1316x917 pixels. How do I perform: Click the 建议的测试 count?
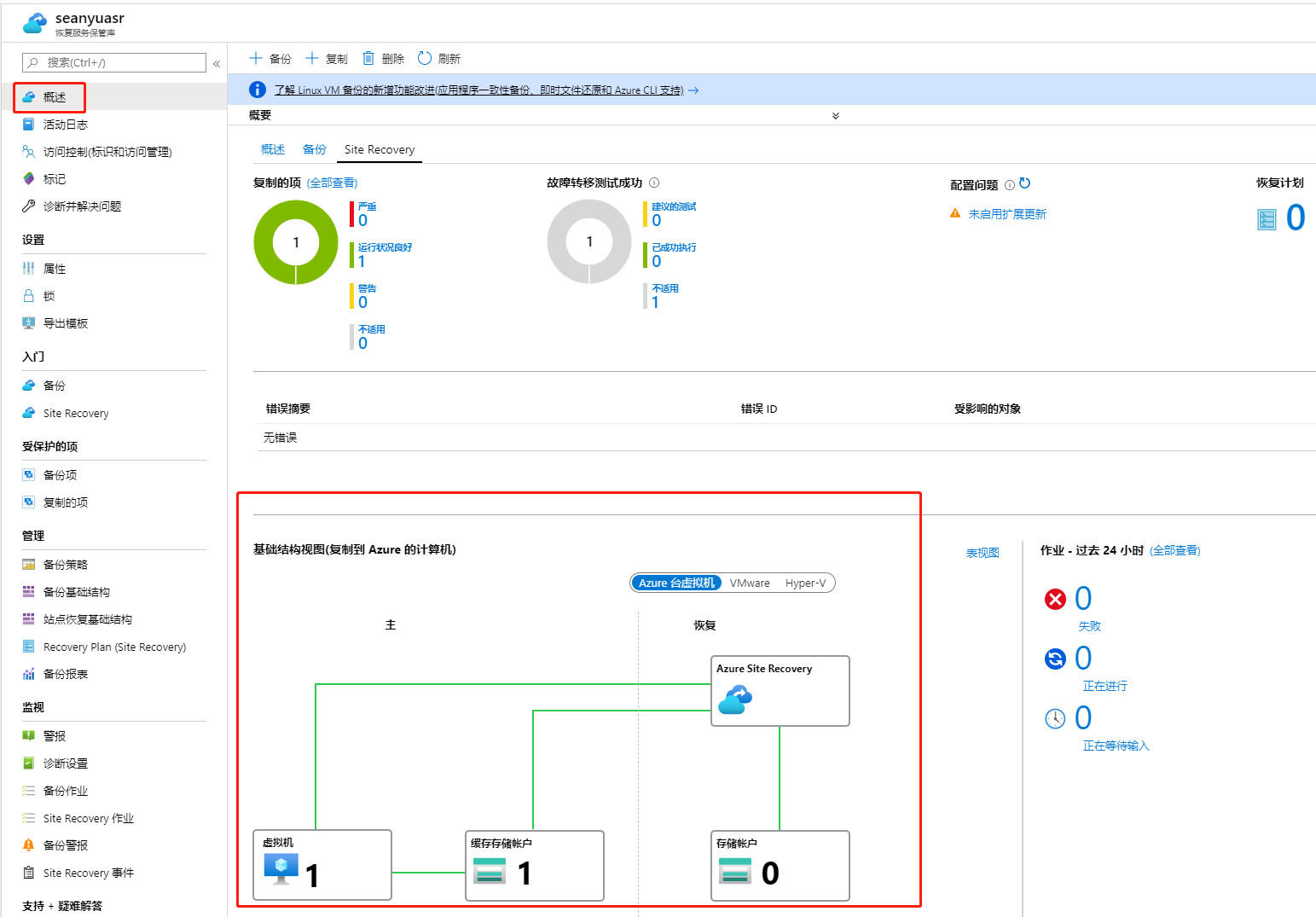(657, 220)
